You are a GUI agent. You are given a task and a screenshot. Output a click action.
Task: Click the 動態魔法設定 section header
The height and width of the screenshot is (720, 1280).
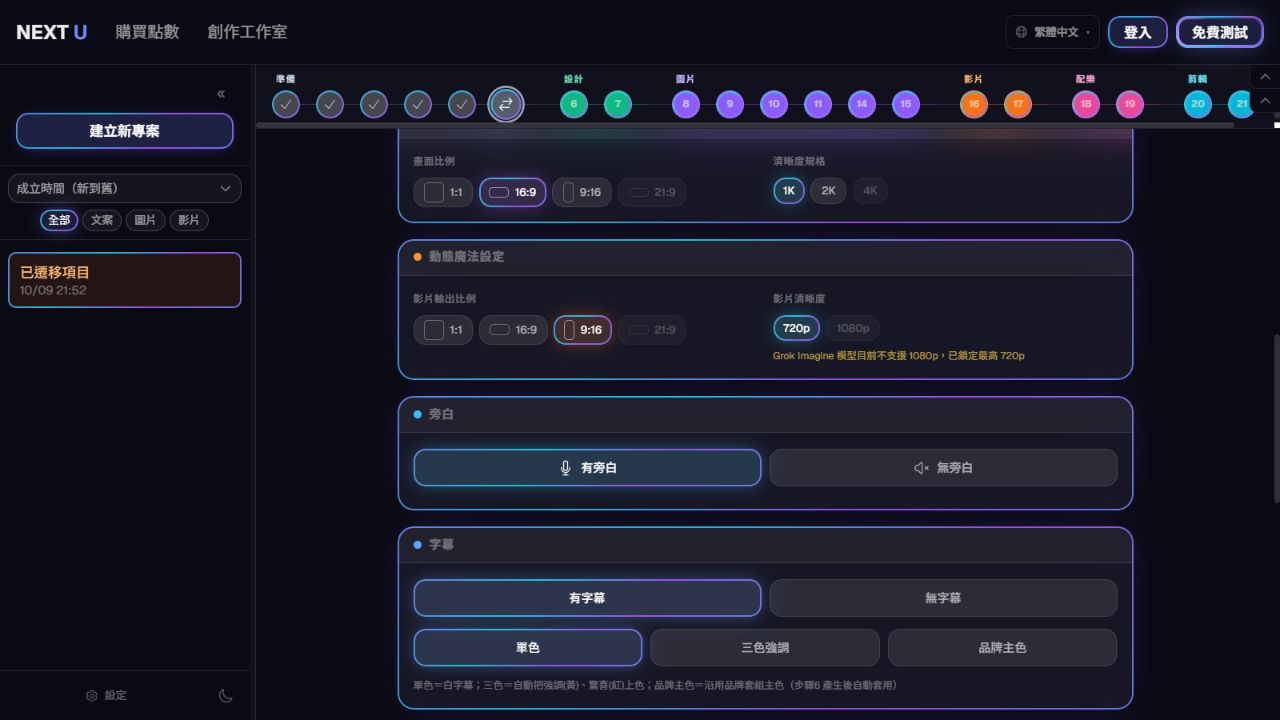pyautogui.click(x=765, y=257)
